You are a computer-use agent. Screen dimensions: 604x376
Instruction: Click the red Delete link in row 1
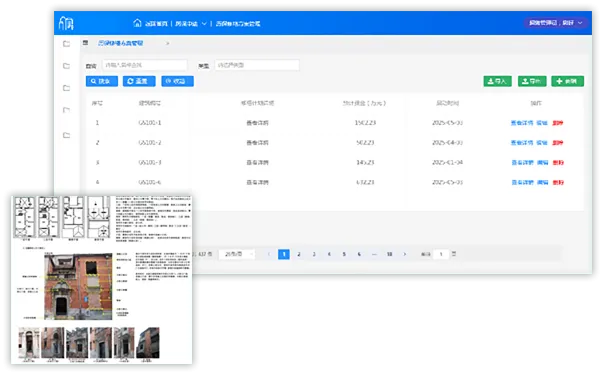point(558,123)
